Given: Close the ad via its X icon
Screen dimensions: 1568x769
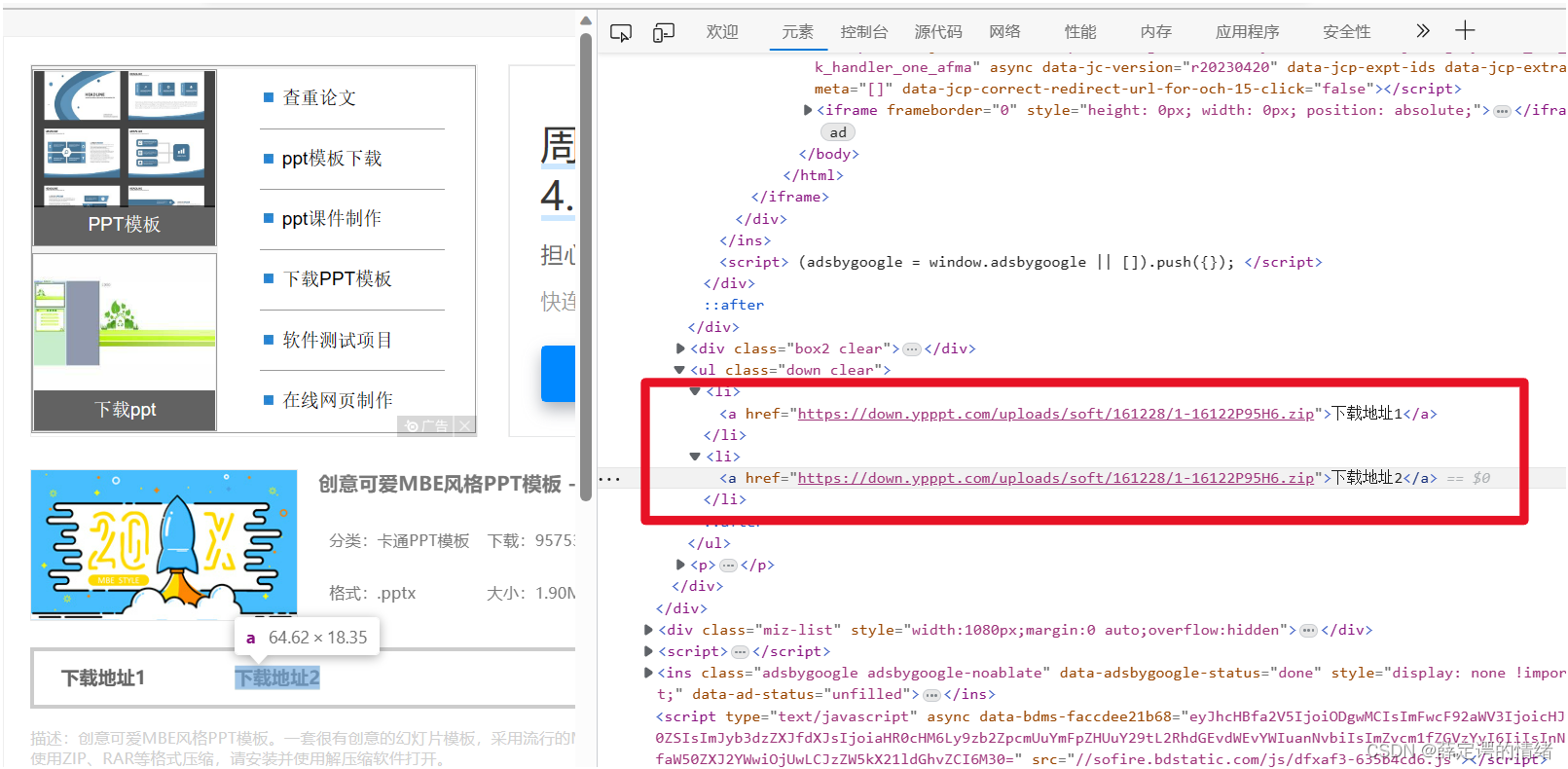Looking at the screenshot, I should click(x=465, y=425).
